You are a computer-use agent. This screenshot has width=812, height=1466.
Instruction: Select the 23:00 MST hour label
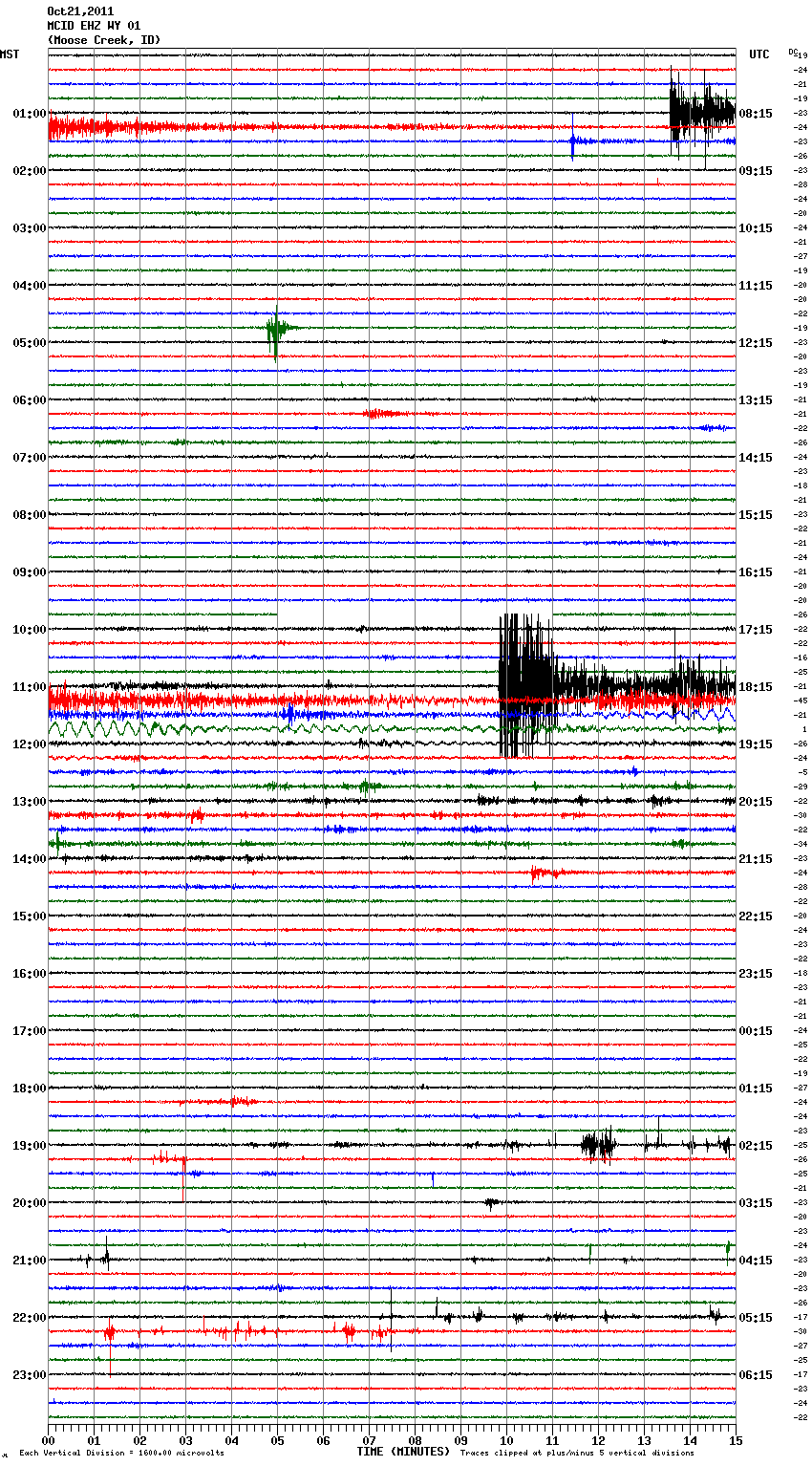tap(30, 1375)
